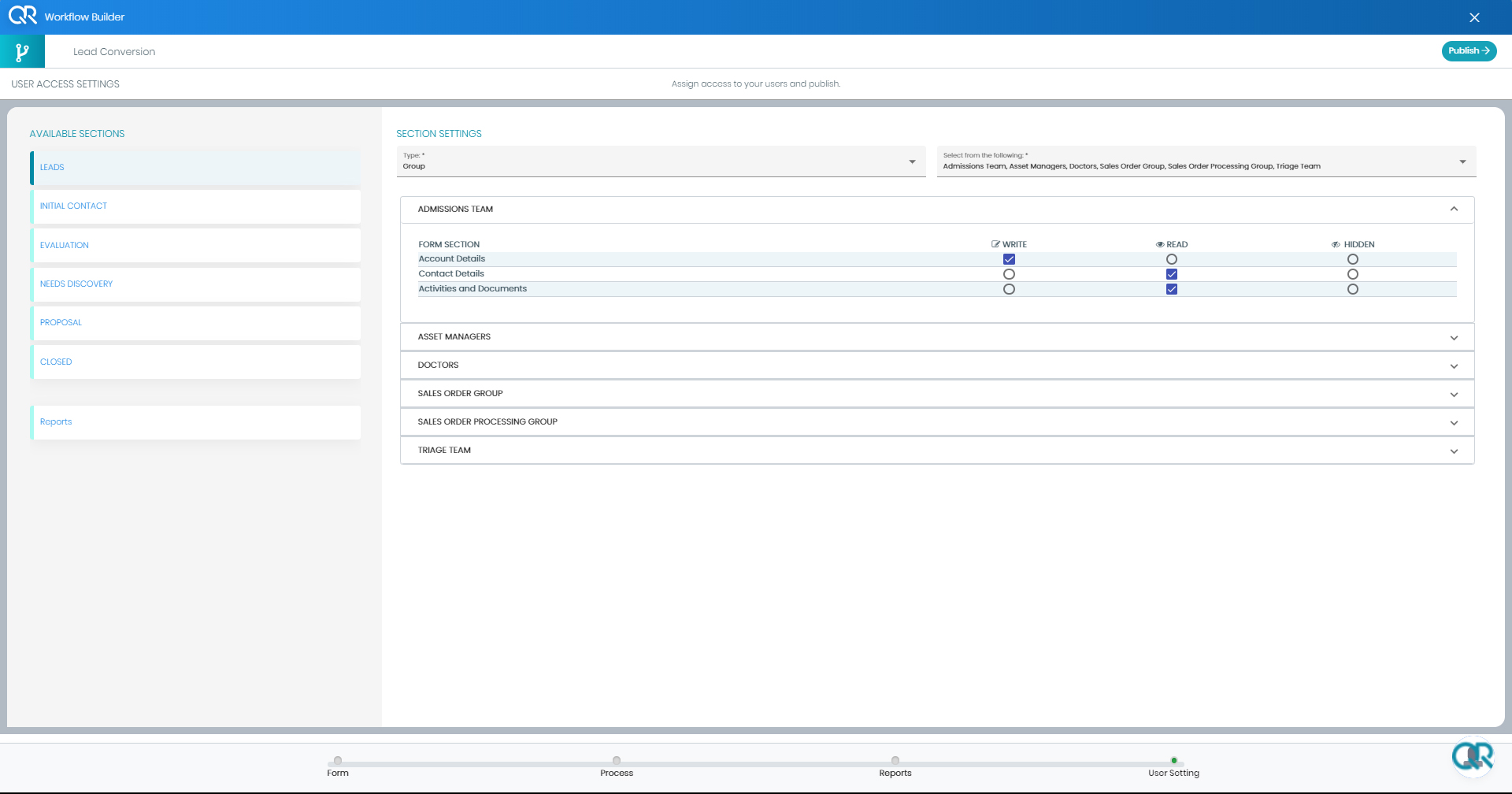This screenshot has height=794, width=1512.
Task: Click the QR Workflow Builder logo
Action: coord(22,16)
